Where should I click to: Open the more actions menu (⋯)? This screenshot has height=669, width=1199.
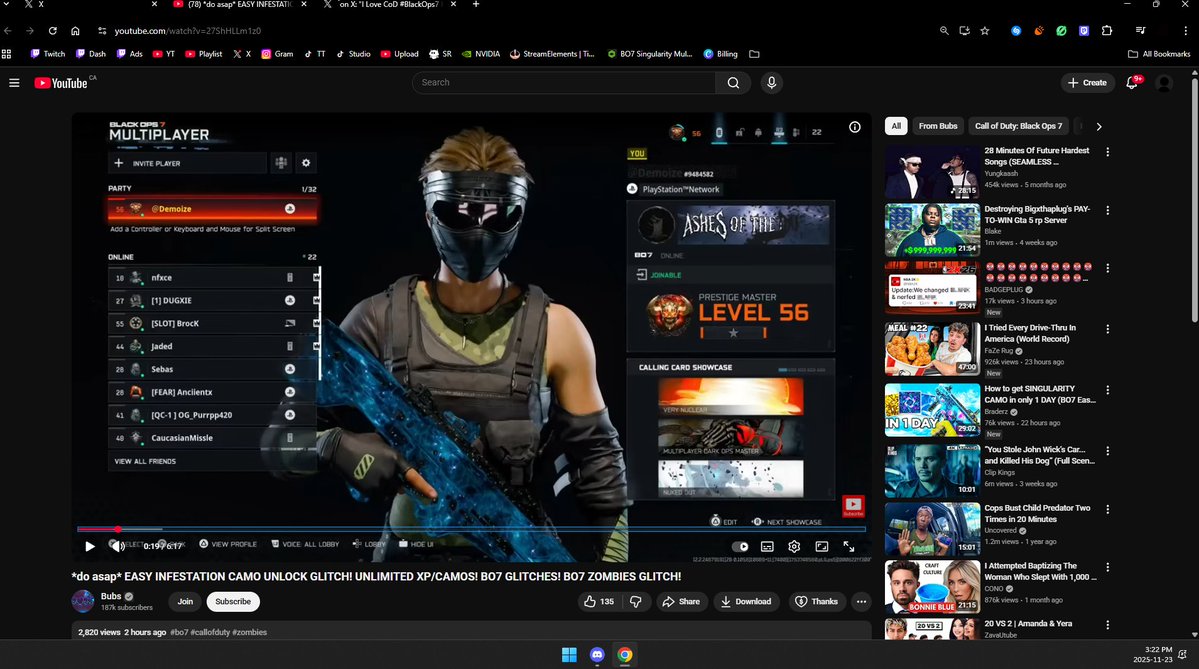coord(861,601)
